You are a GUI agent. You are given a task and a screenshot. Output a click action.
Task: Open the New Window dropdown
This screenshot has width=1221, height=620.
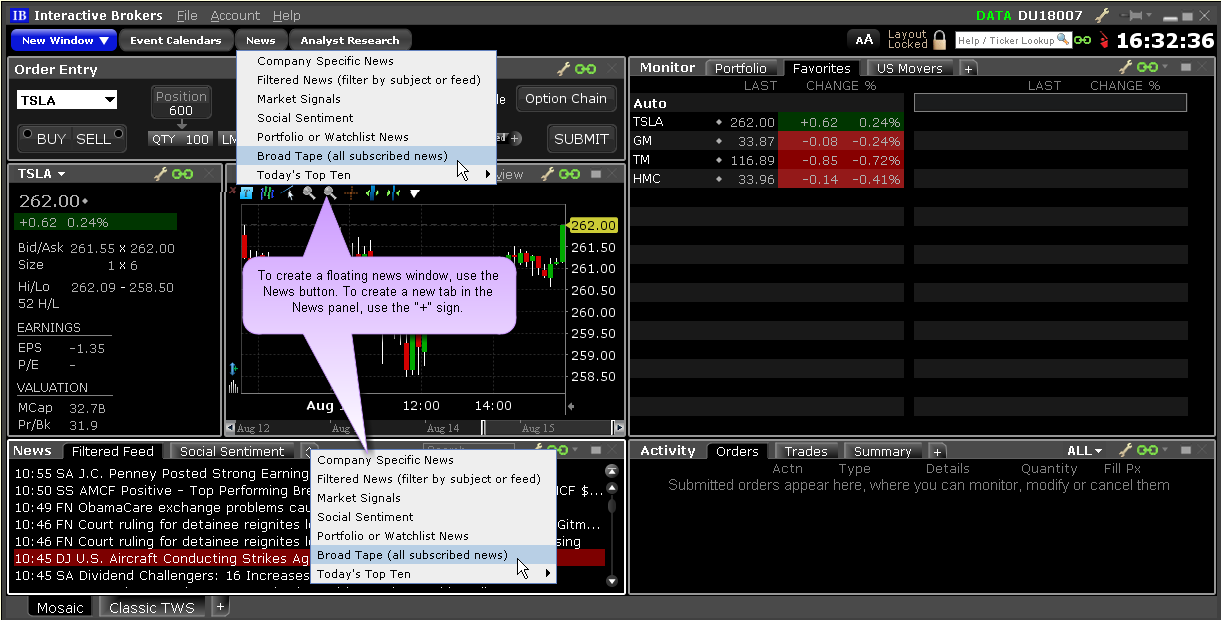click(66, 40)
